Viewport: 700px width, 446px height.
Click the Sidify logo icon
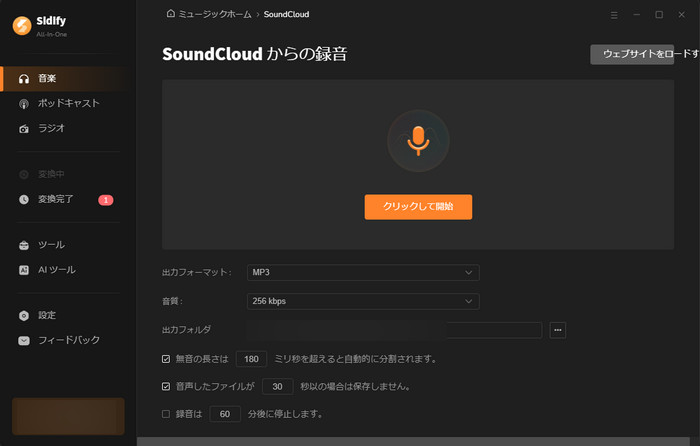pos(22,25)
